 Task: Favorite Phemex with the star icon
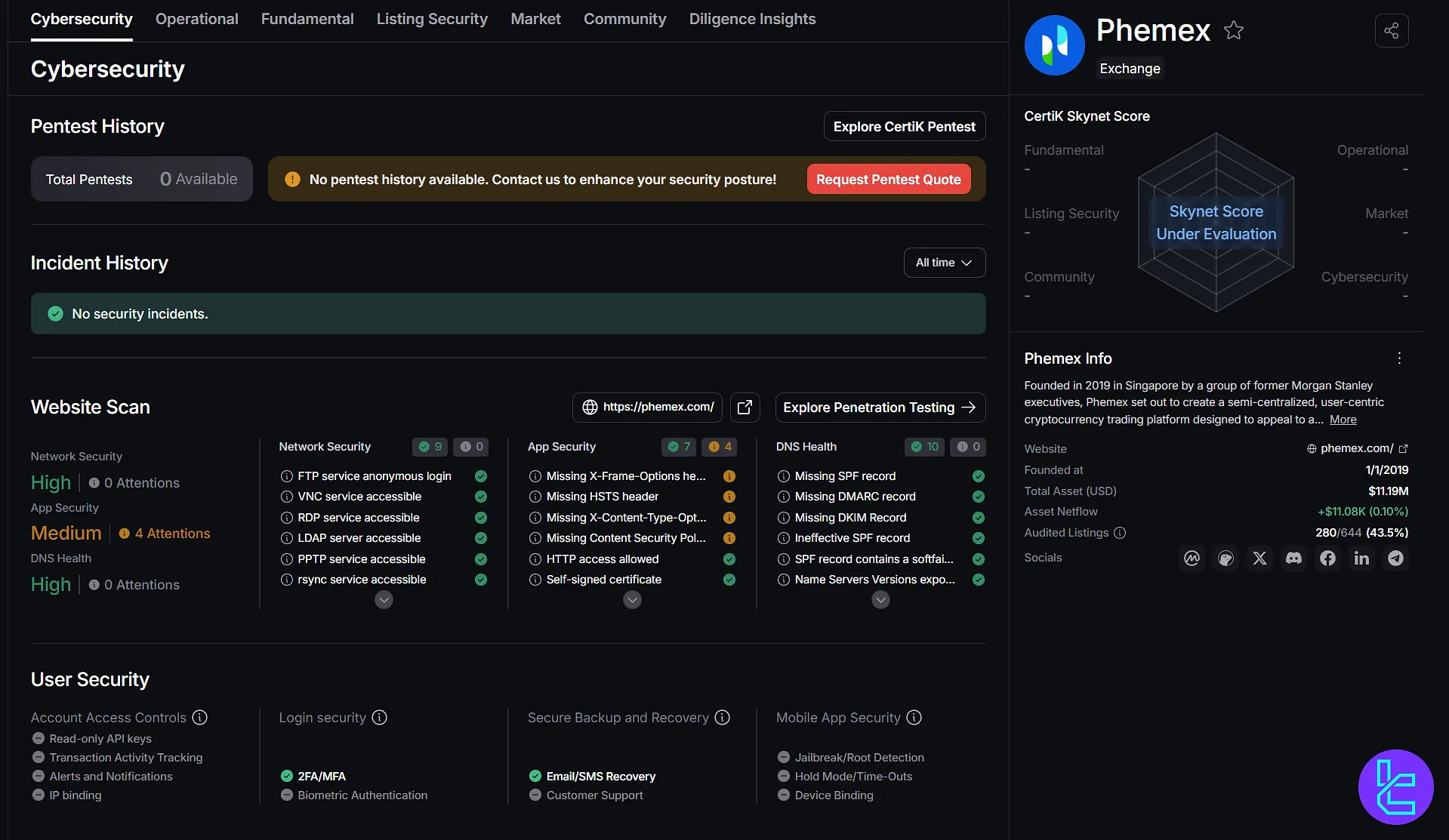(1233, 30)
